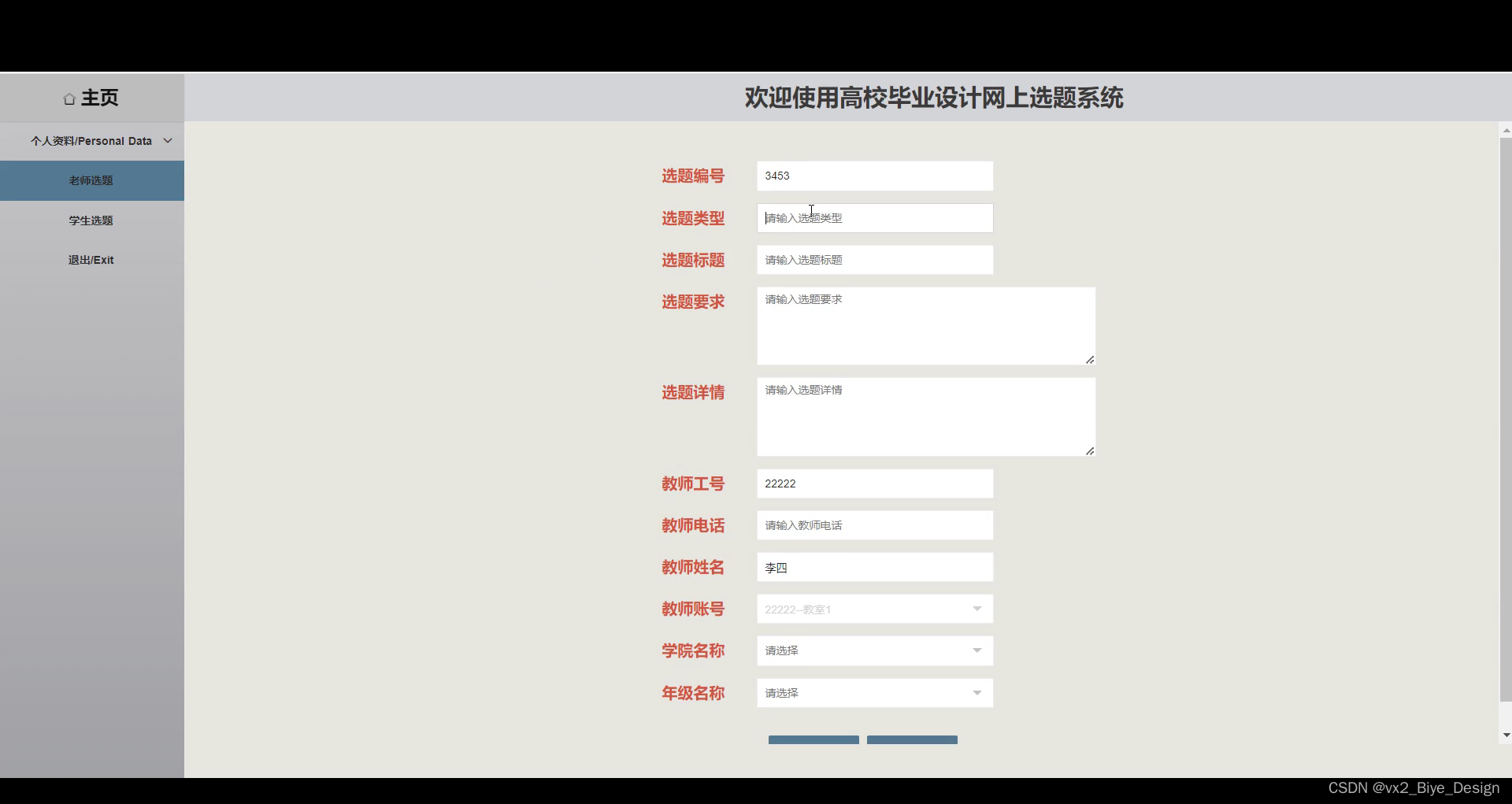The image size is (1512, 804).
Task: Open the 教师账号 dropdown
Action: 875,609
